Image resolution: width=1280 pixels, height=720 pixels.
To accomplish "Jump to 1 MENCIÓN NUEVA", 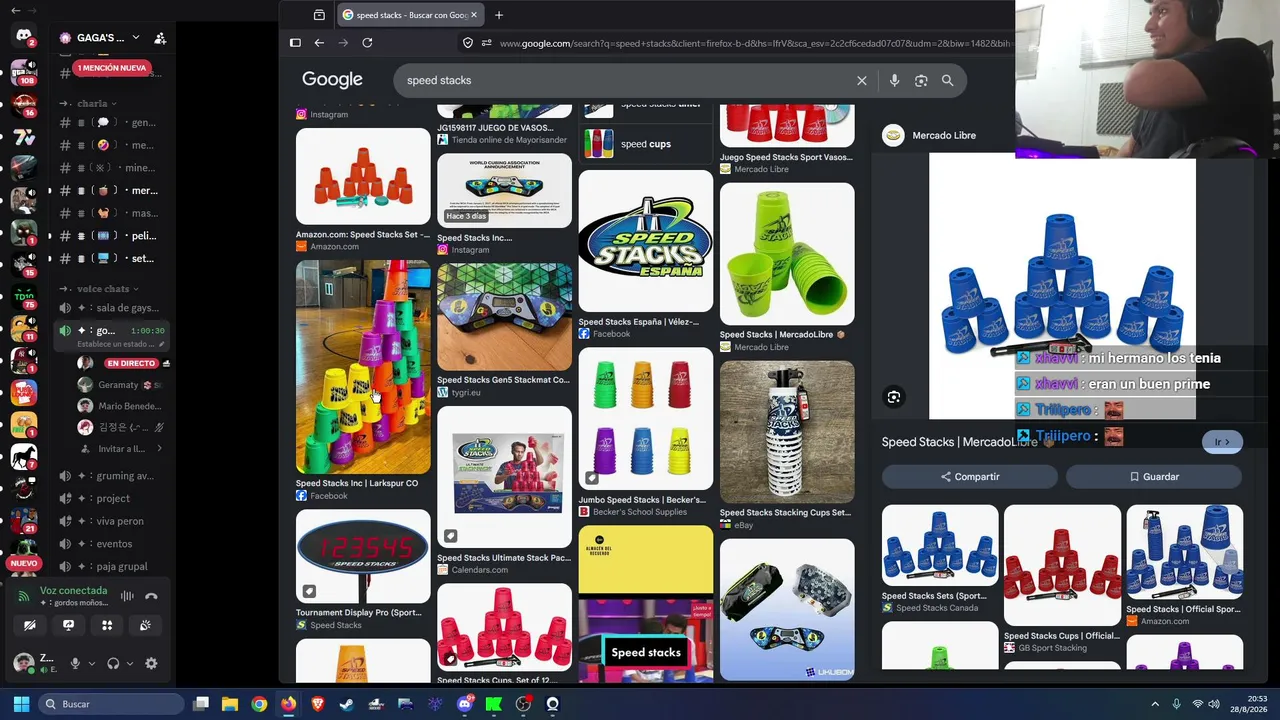I will pos(111,68).
